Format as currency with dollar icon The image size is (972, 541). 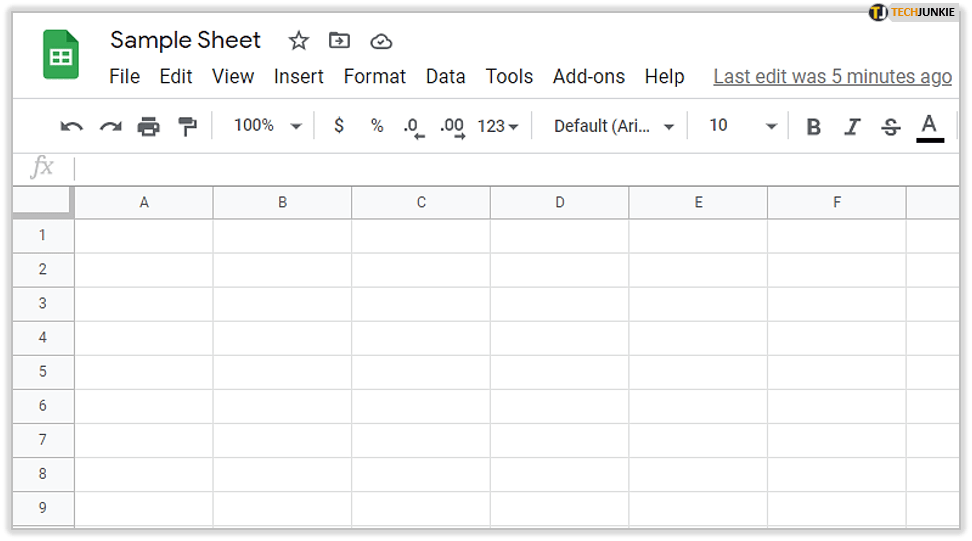339,126
